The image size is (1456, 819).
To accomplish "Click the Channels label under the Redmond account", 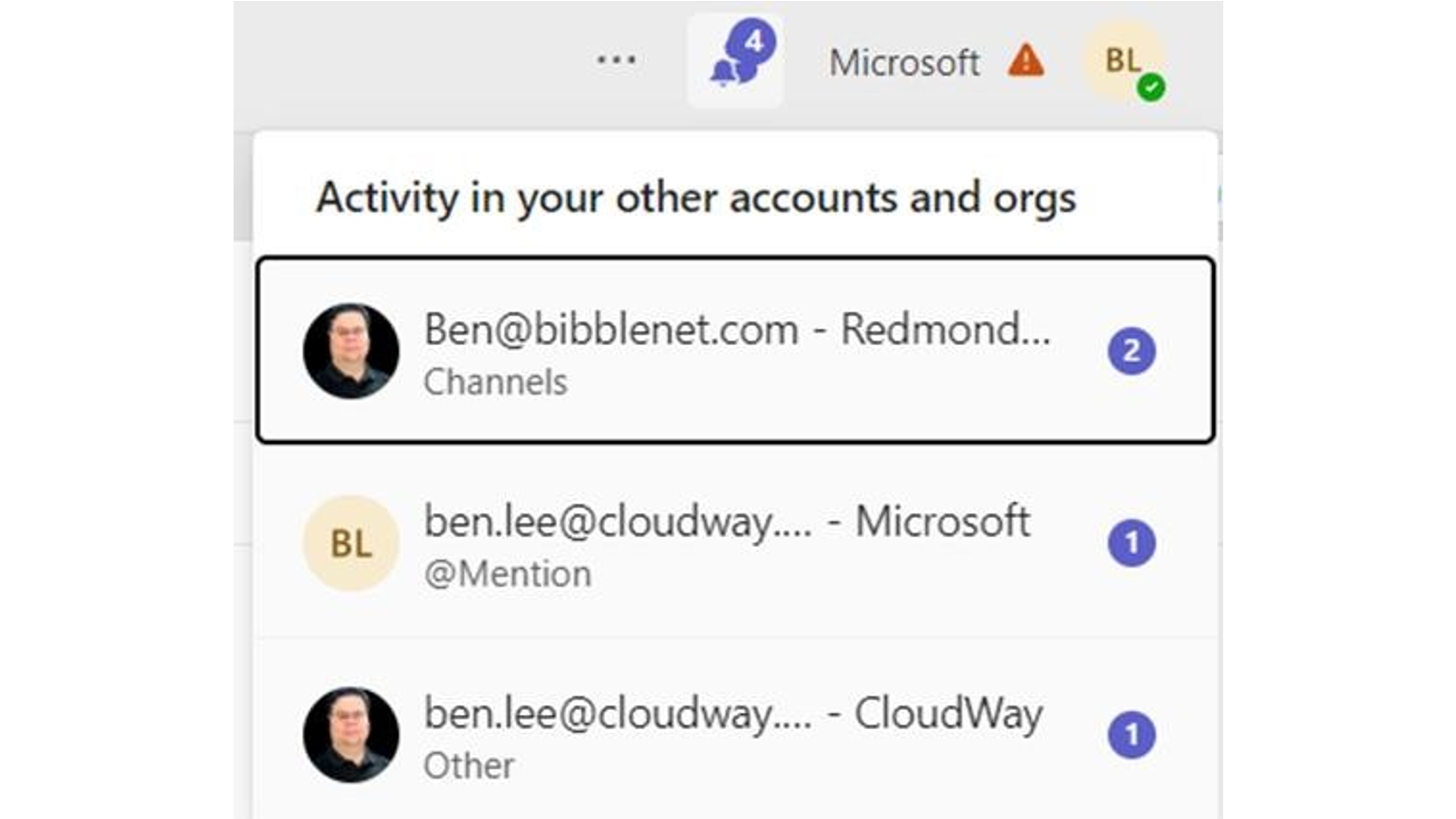I will point(496,384).
